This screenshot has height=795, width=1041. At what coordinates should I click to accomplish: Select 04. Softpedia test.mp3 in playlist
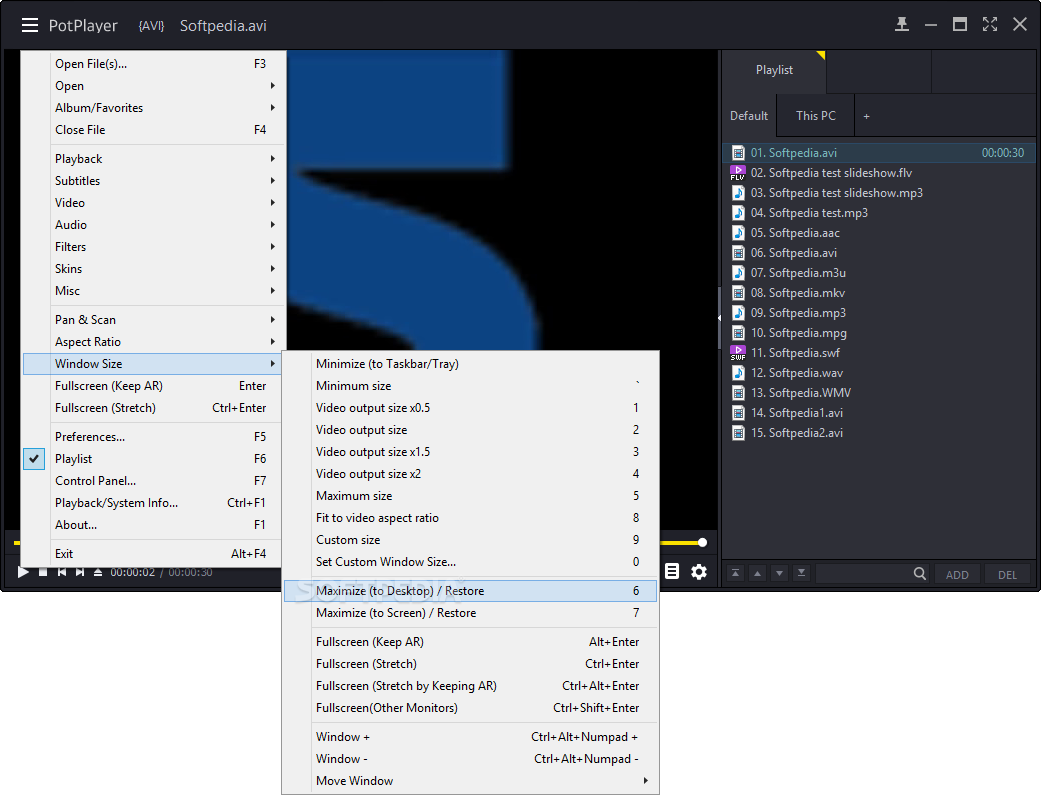coord(879,213)
